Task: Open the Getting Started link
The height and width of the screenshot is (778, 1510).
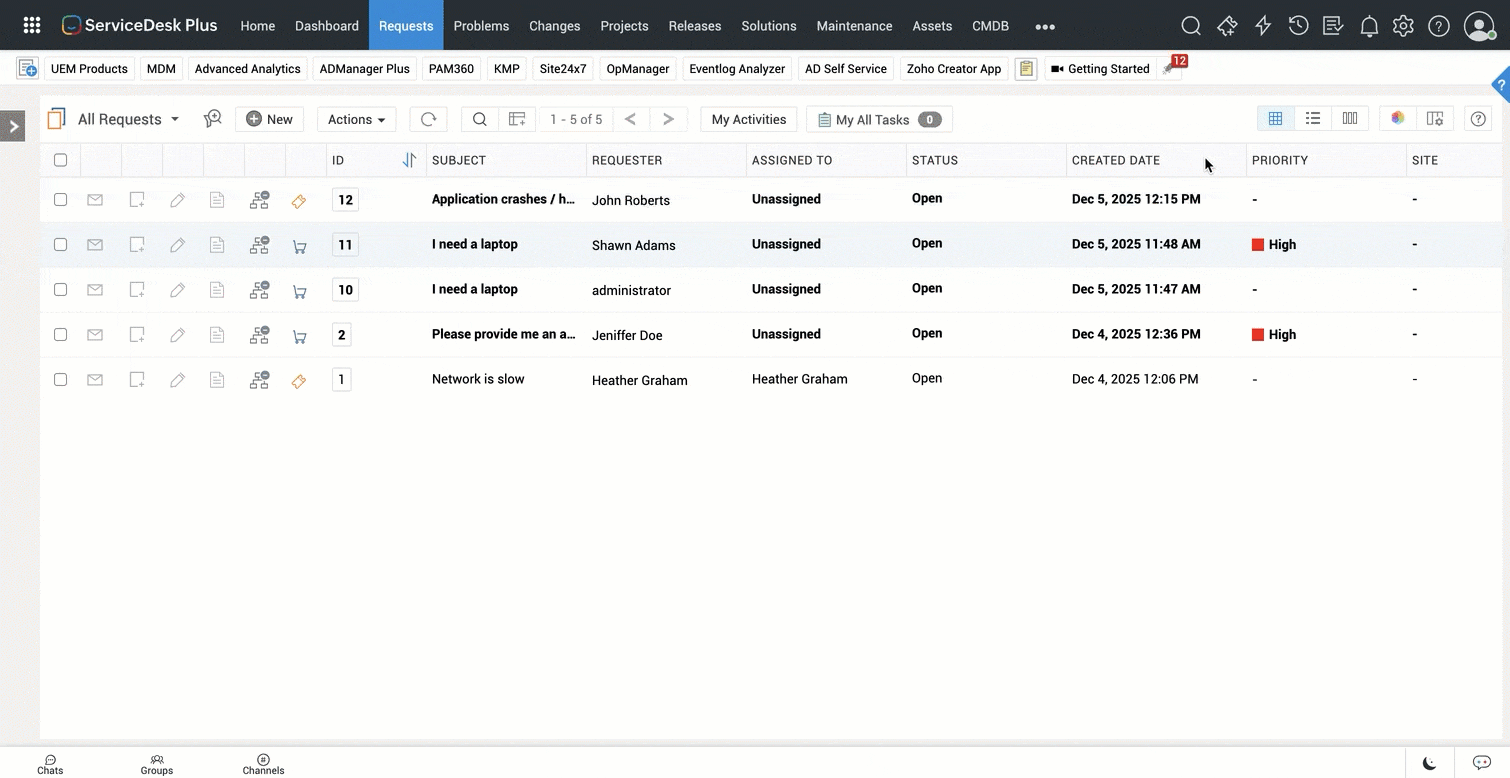Action: pyautogui.click(x=1100, y=69)
